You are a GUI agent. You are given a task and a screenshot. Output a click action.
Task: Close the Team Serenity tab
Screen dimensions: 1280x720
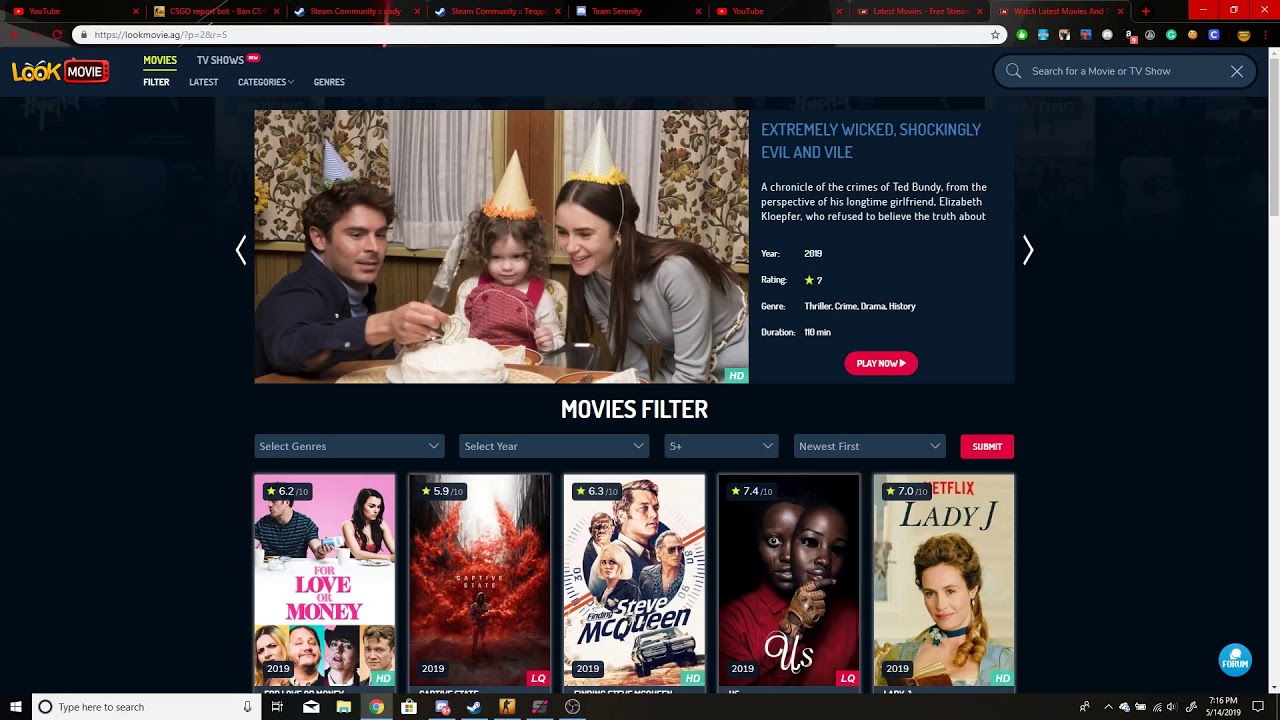coord(699,11)
